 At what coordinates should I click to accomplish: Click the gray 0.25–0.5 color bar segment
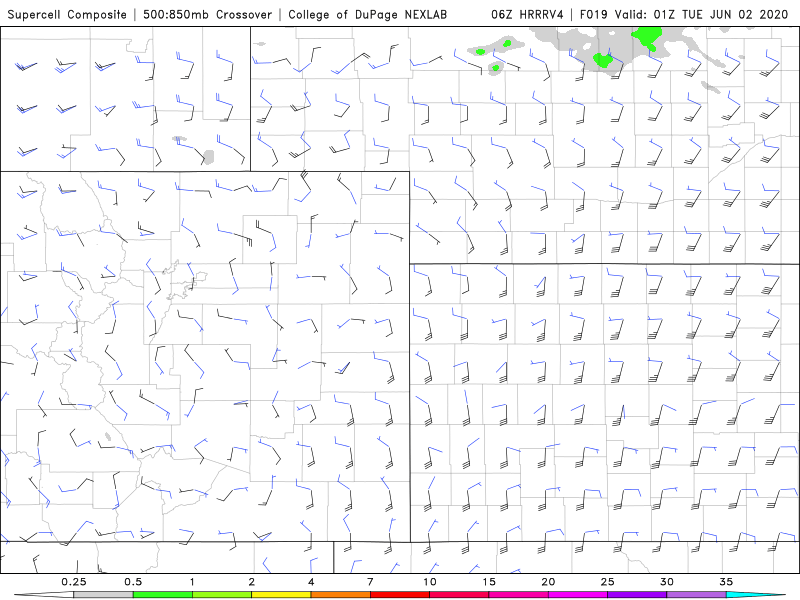coord(103,595)
